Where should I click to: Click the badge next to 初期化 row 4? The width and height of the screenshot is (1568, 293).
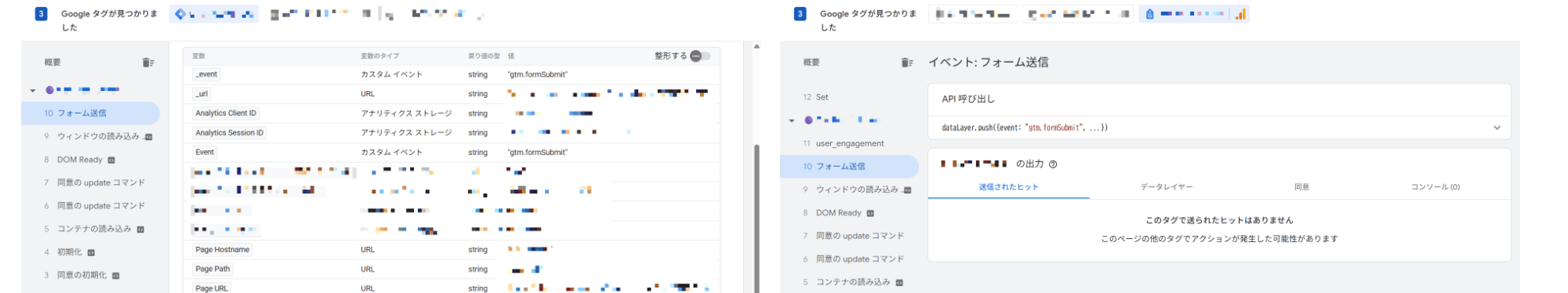(91, 252)
